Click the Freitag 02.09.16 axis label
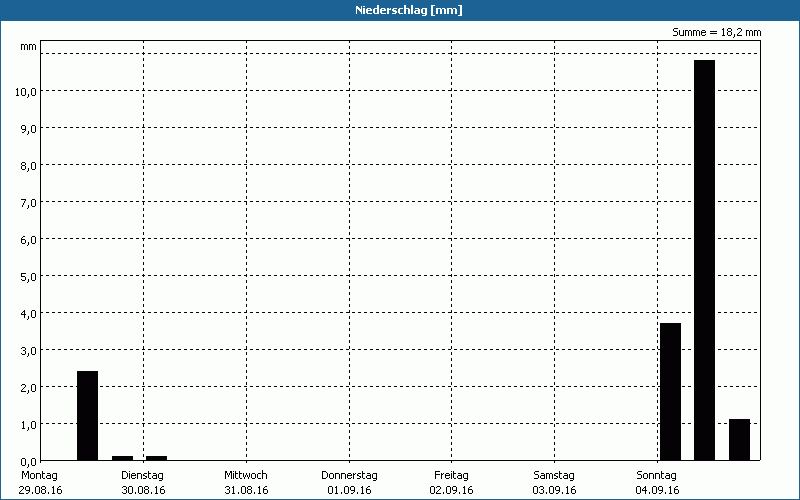The height and width of the screenshot is (500, 800). point(452,483)
